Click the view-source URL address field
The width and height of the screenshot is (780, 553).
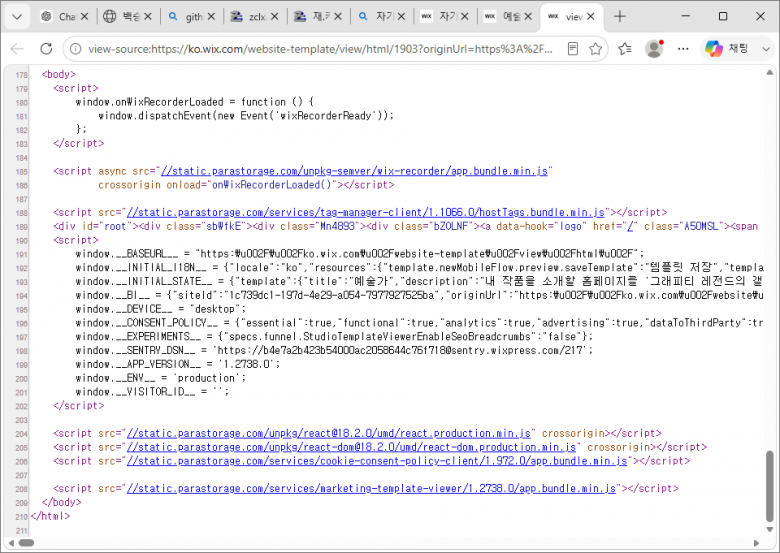320,49
